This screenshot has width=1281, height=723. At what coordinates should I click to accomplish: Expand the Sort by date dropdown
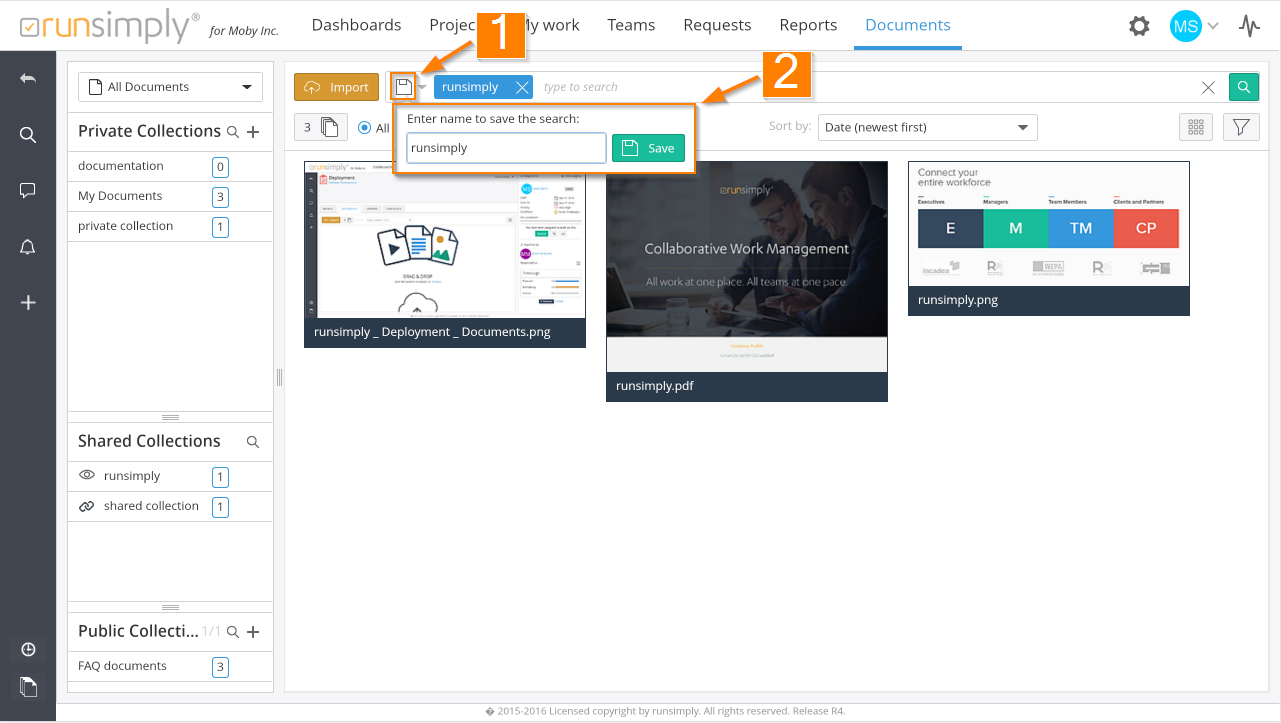pos(927,127)
